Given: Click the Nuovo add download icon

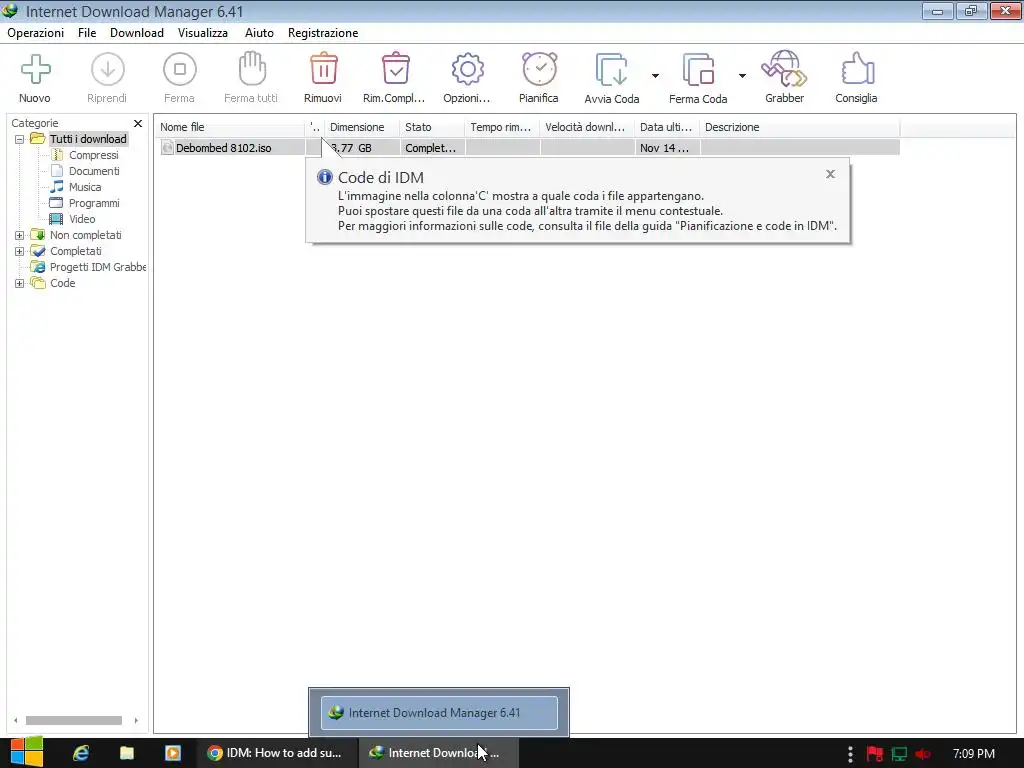Looking at the screenshot, I should point(35,69).
